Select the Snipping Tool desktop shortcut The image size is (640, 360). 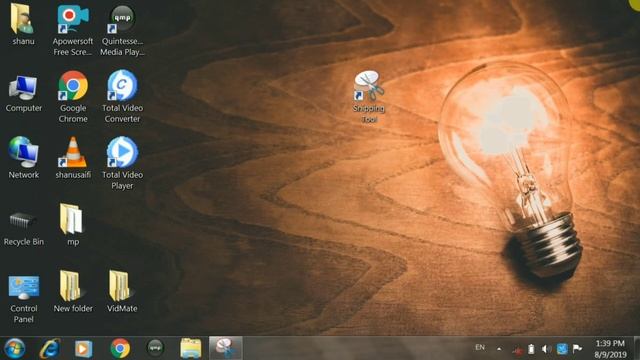point(369,97)
